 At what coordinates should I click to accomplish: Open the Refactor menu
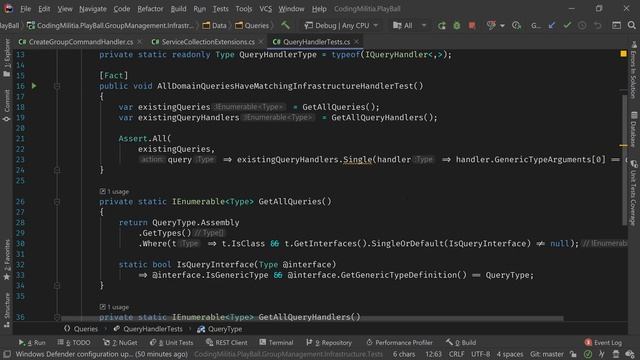(x=150, y=9)
